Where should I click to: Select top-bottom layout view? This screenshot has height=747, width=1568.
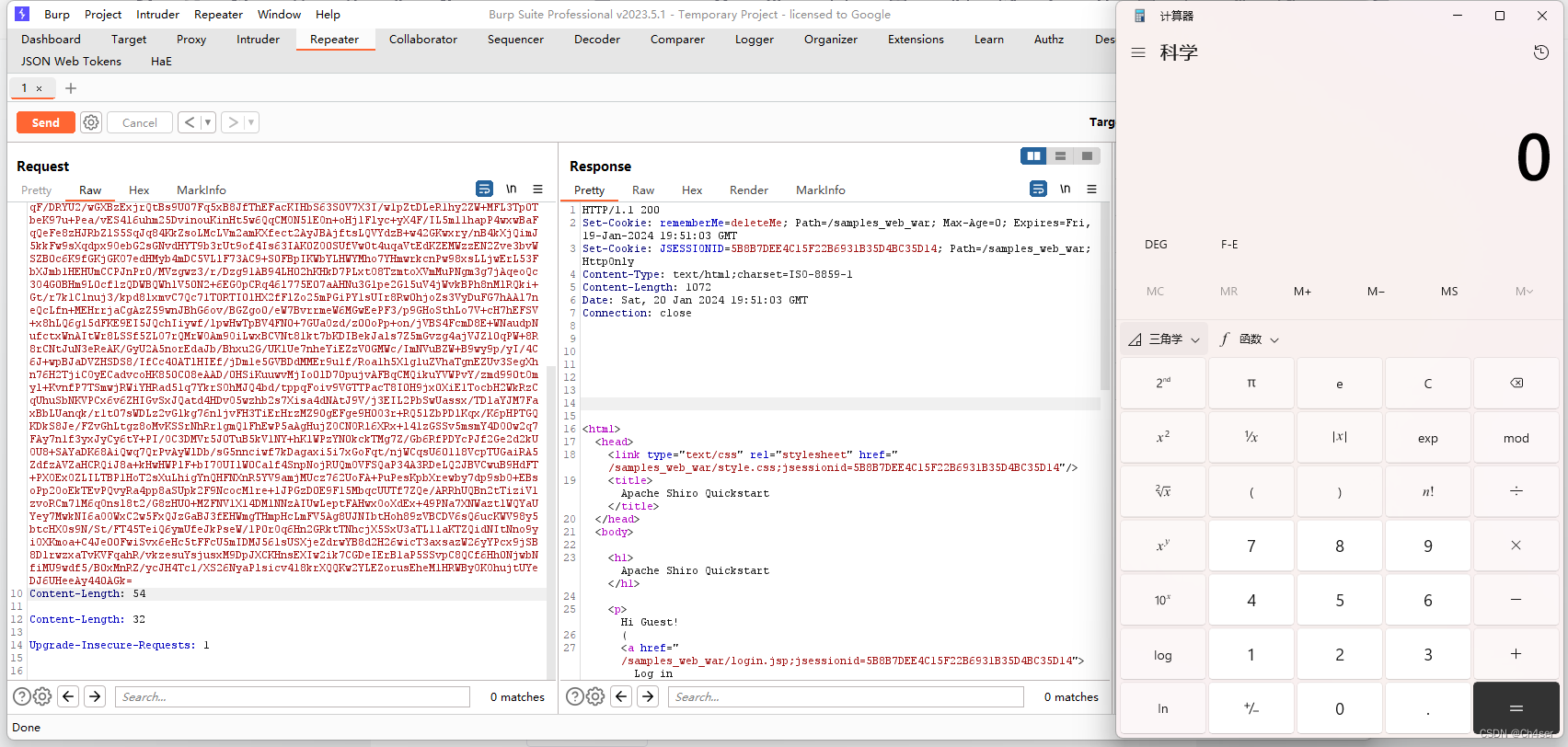pyautogui.click(x=1060, y=156)
